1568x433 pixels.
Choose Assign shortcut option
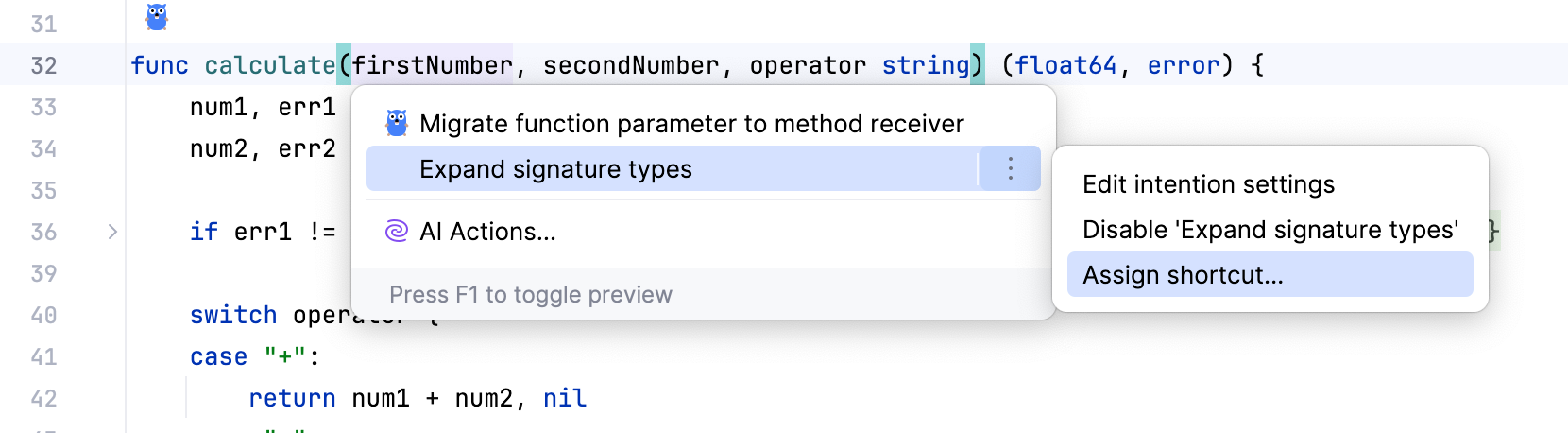(x=1183, y=275)
